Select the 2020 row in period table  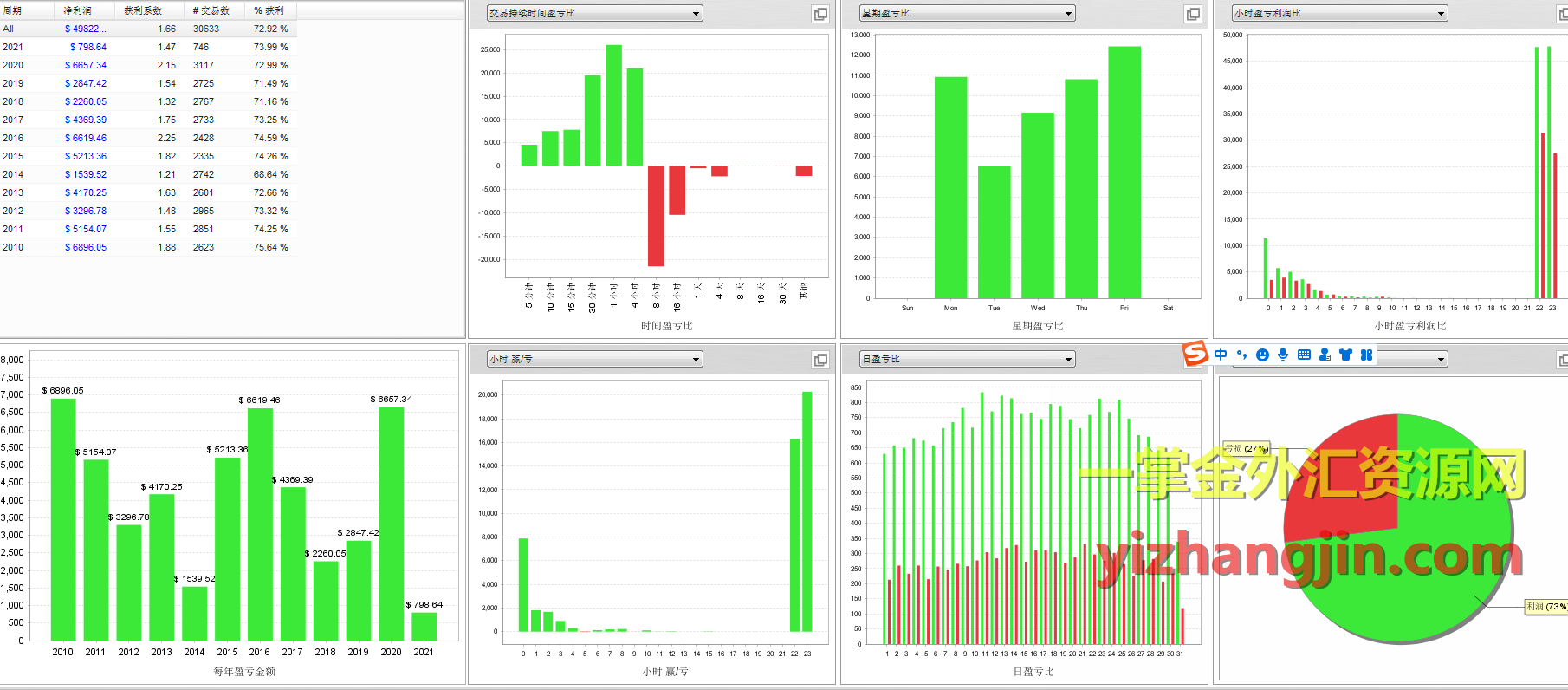[147, 65]
